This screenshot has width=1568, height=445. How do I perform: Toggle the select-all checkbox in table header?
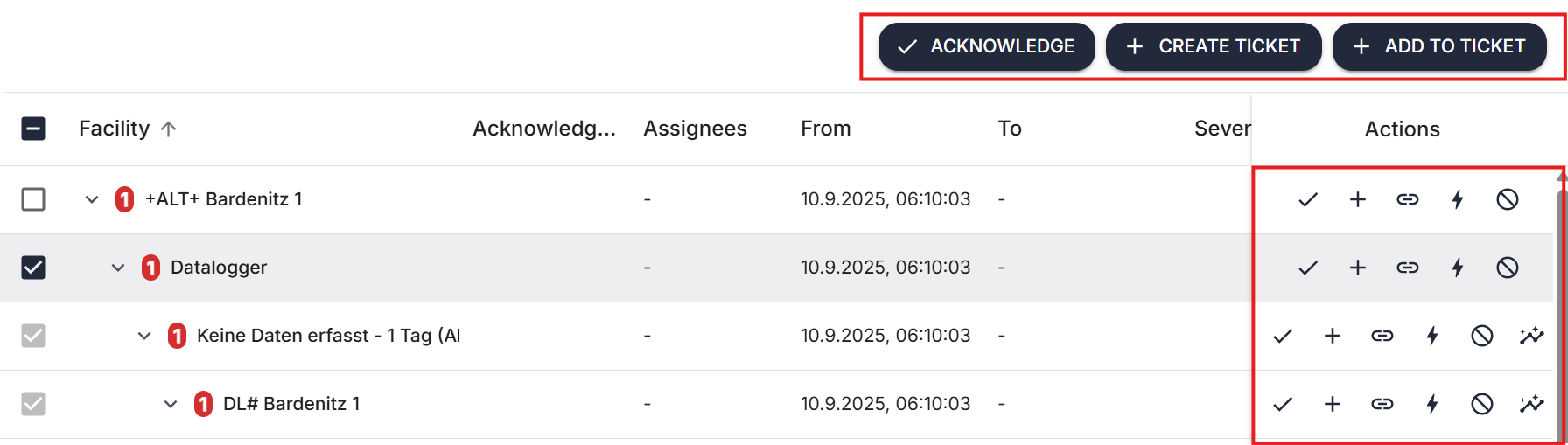33,129
